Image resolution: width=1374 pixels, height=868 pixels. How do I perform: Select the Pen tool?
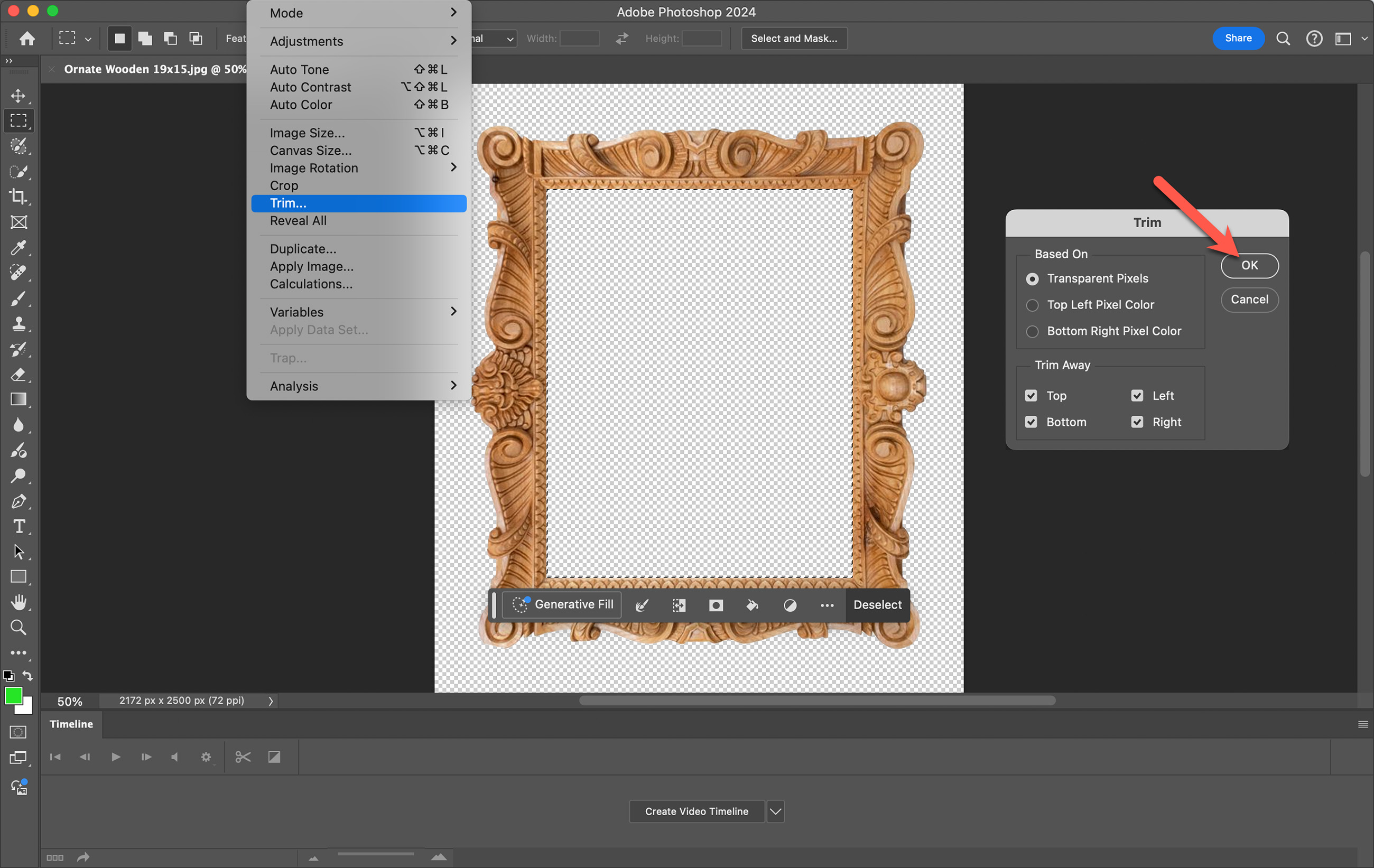tap(18, 501)
